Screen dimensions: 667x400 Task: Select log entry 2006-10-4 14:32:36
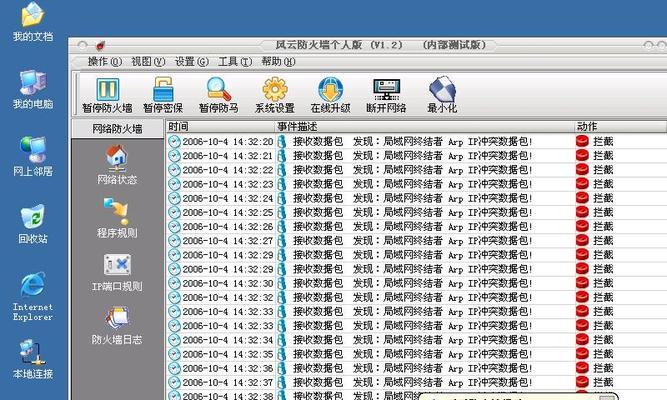coord(416,368)
